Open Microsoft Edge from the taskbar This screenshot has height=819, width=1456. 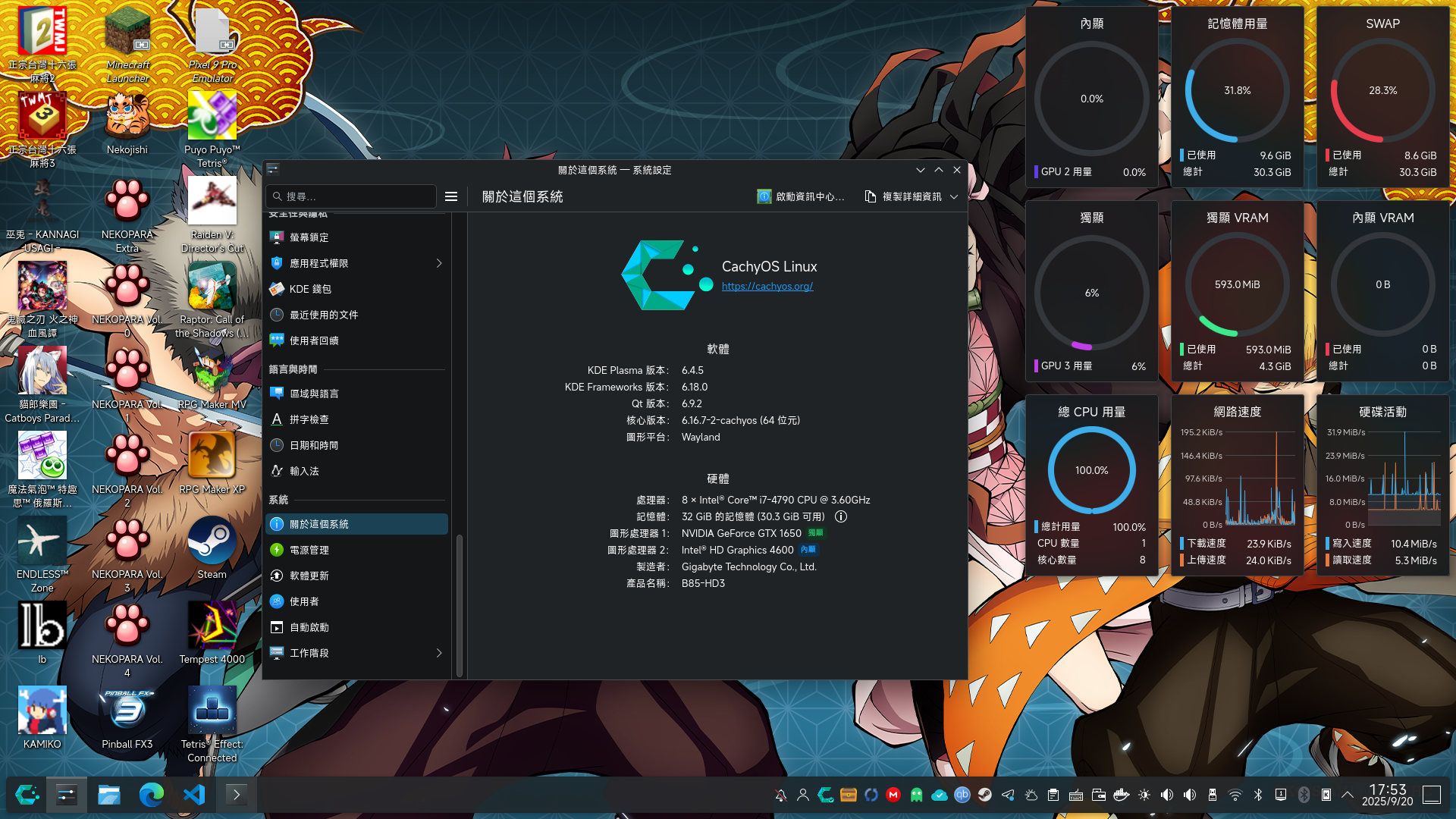[x=152, y=795]
